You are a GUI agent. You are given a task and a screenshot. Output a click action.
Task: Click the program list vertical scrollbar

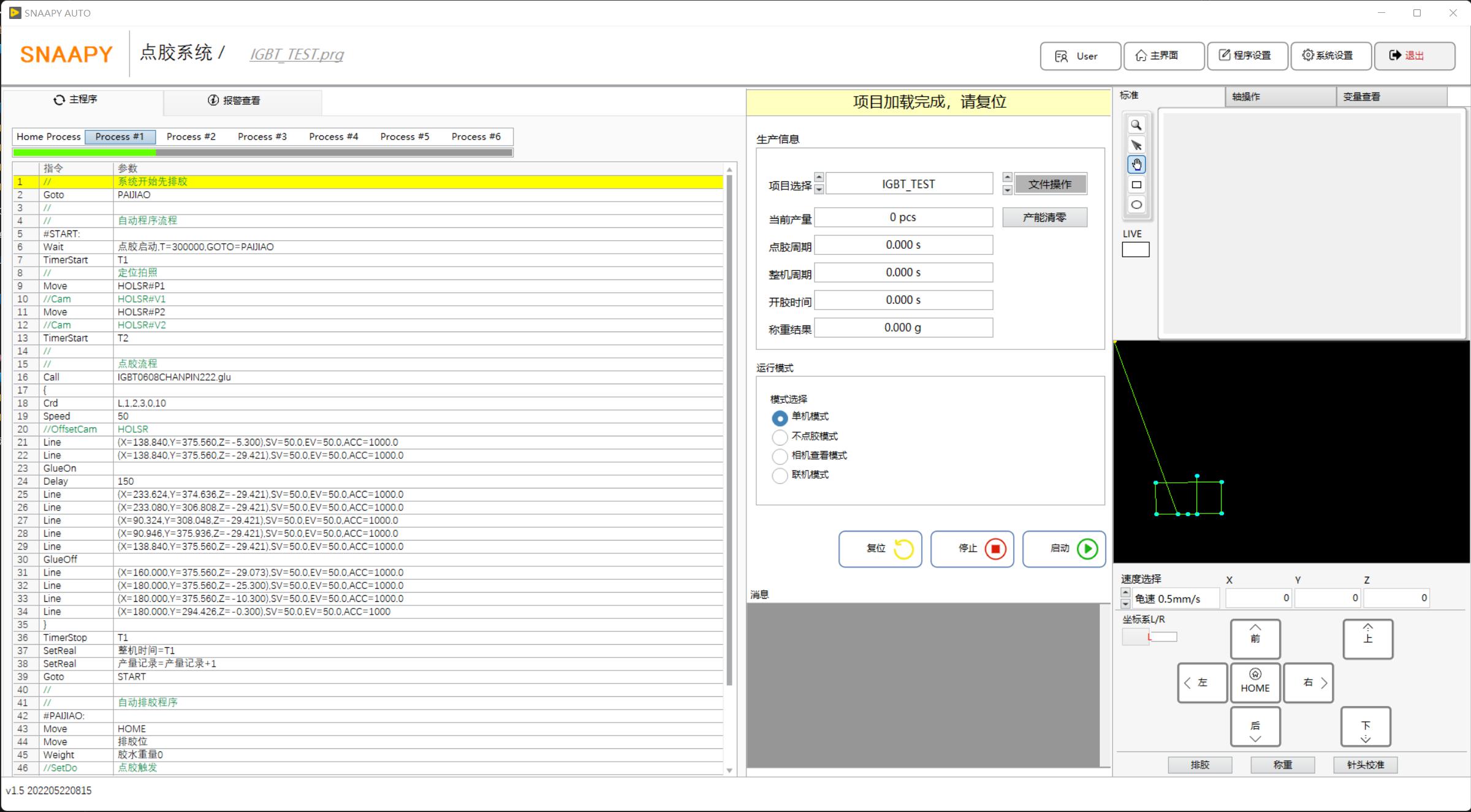(729, 429)
